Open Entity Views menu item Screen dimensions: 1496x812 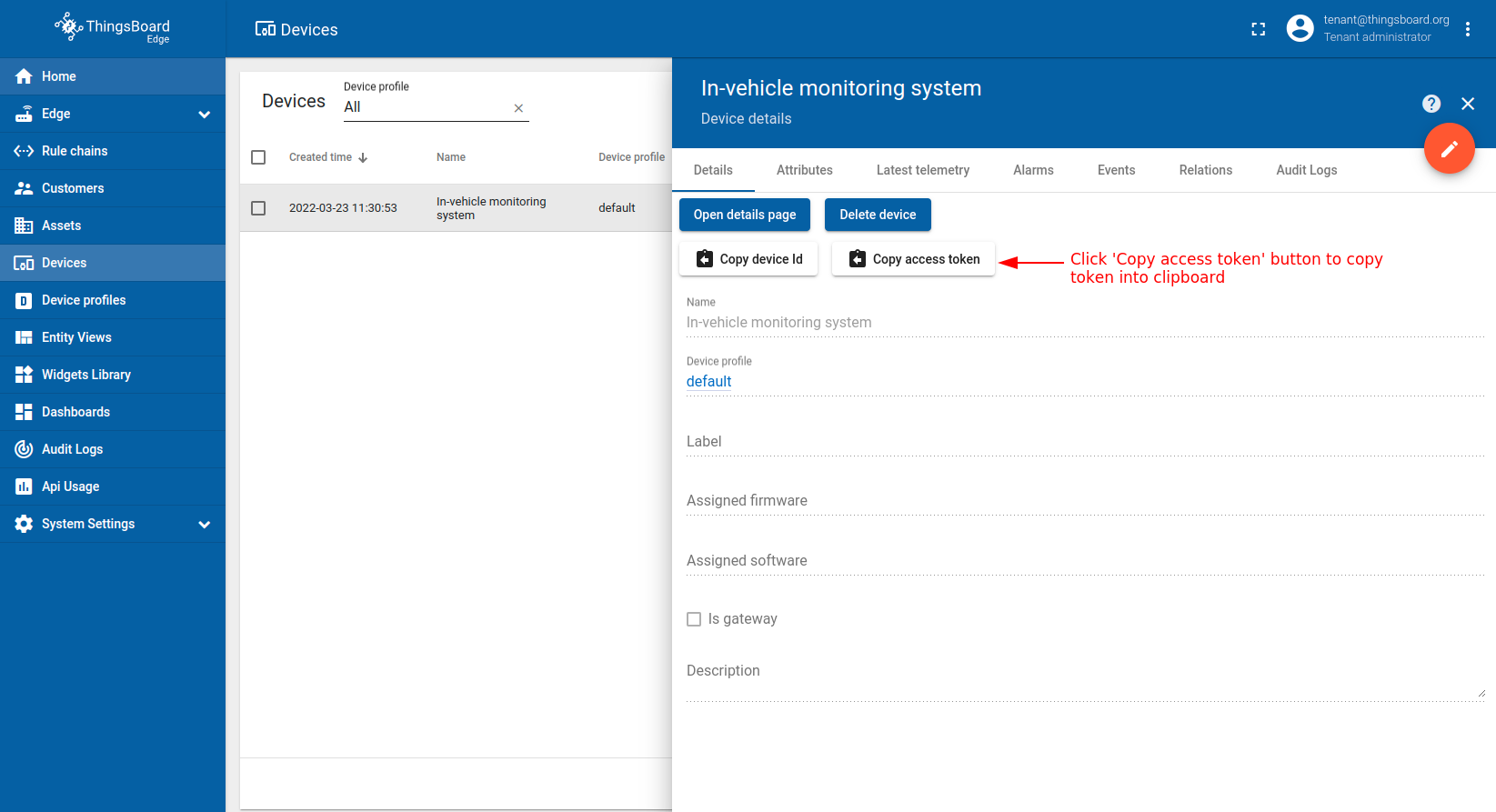[113, 337]
